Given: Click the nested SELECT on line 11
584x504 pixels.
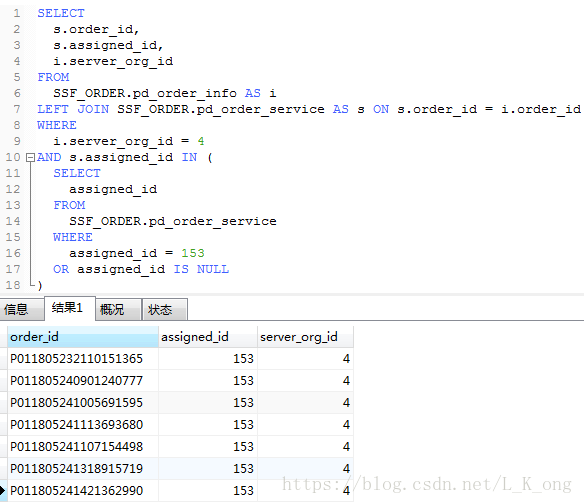Looking at the screenshot, I should coord(77,174).
